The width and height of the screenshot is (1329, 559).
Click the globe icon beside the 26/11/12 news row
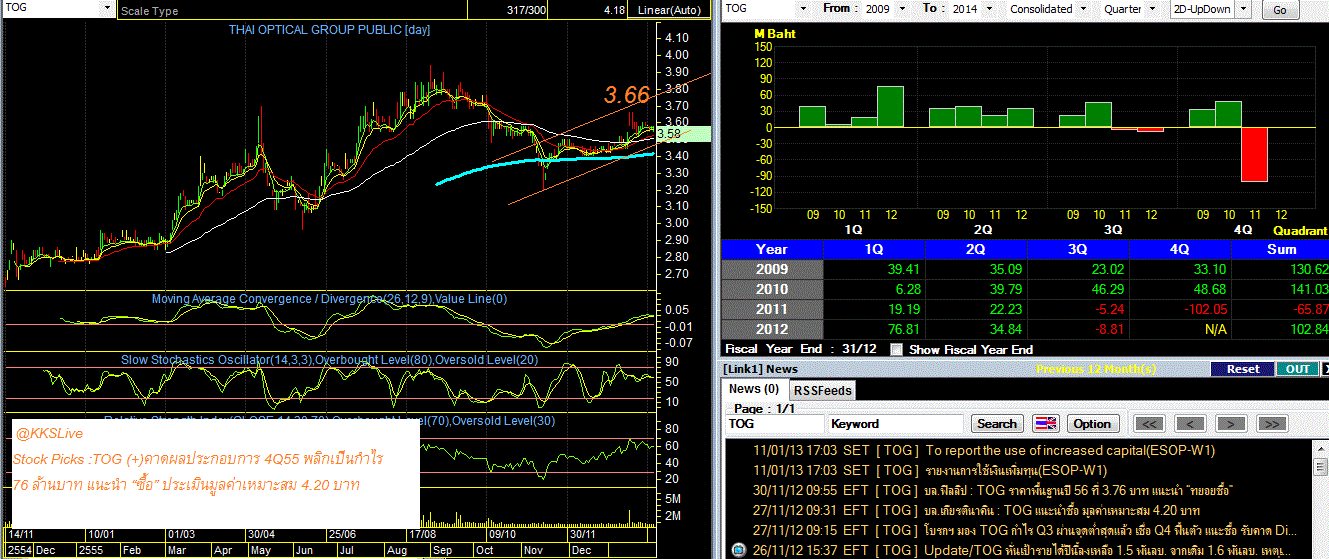coord(739,550)
